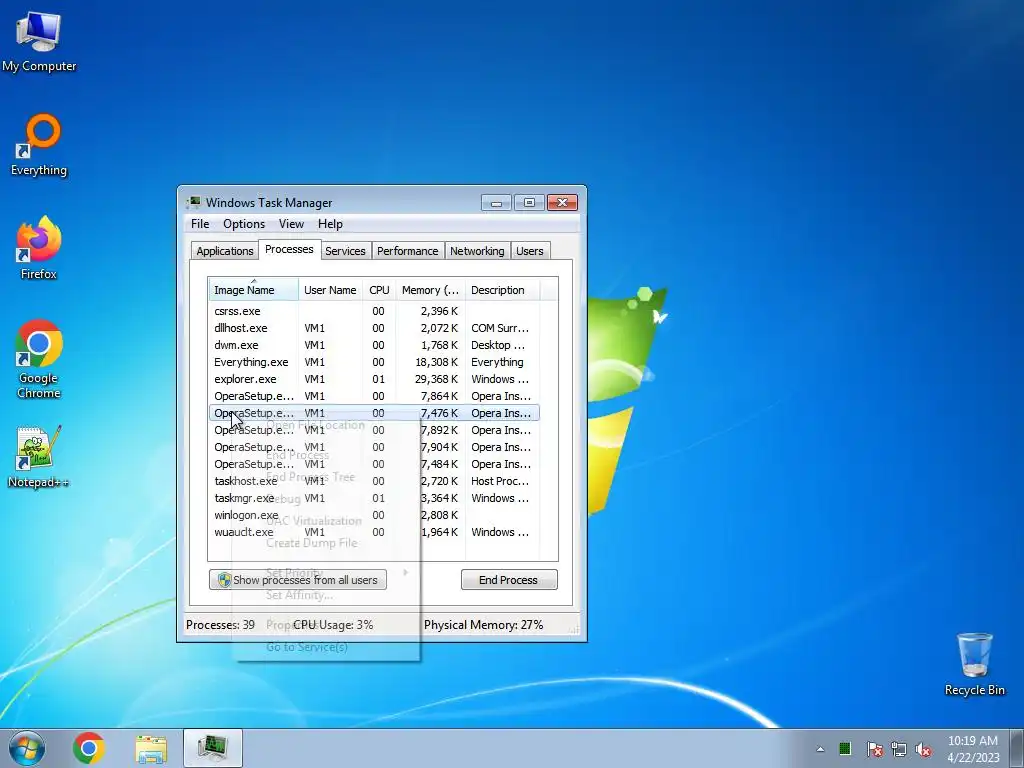
Task: Open Action Center flag in the tray
Action: click(875, 749)
